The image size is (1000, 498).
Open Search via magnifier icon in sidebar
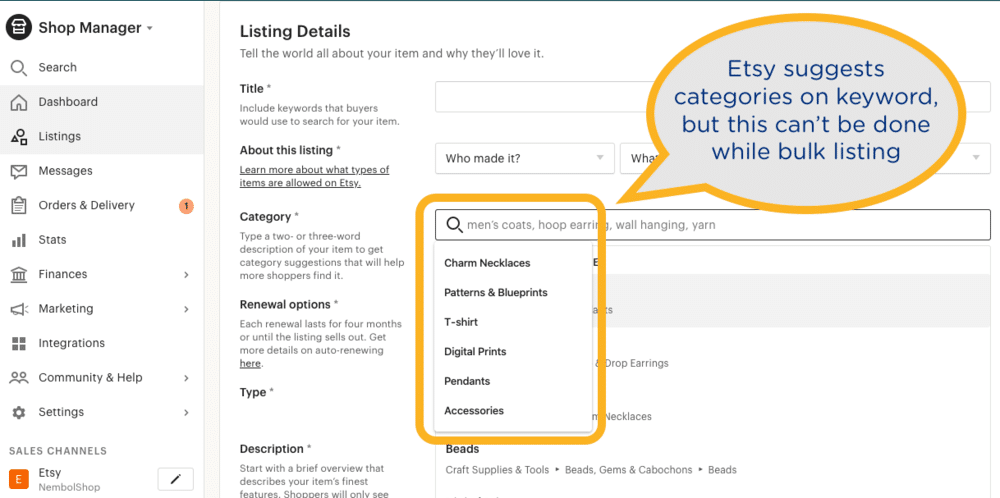[19, 68]
